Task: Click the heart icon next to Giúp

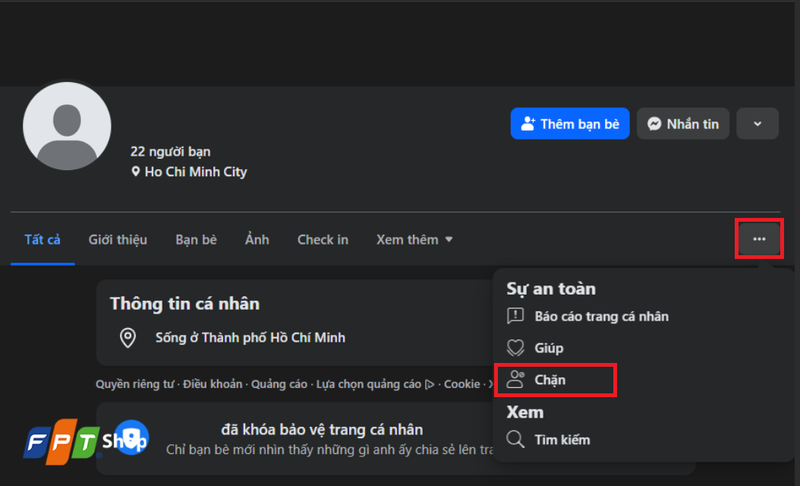Action: click(515, 348)
